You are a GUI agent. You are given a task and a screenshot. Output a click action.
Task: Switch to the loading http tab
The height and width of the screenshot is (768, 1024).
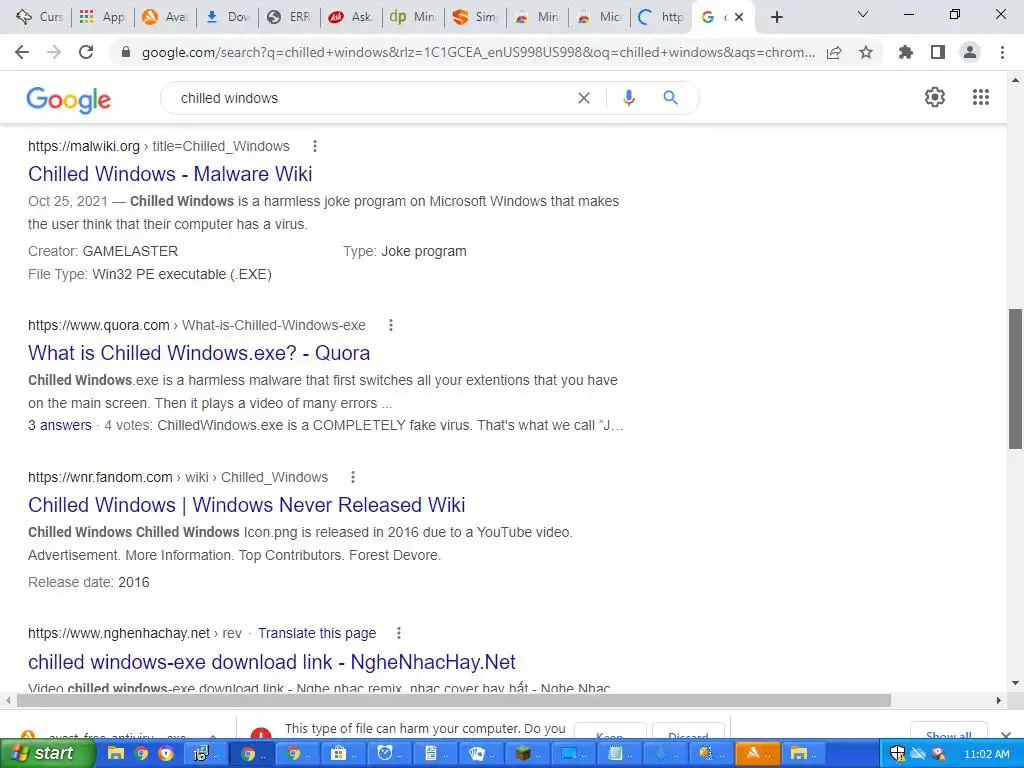pos(661,17)
